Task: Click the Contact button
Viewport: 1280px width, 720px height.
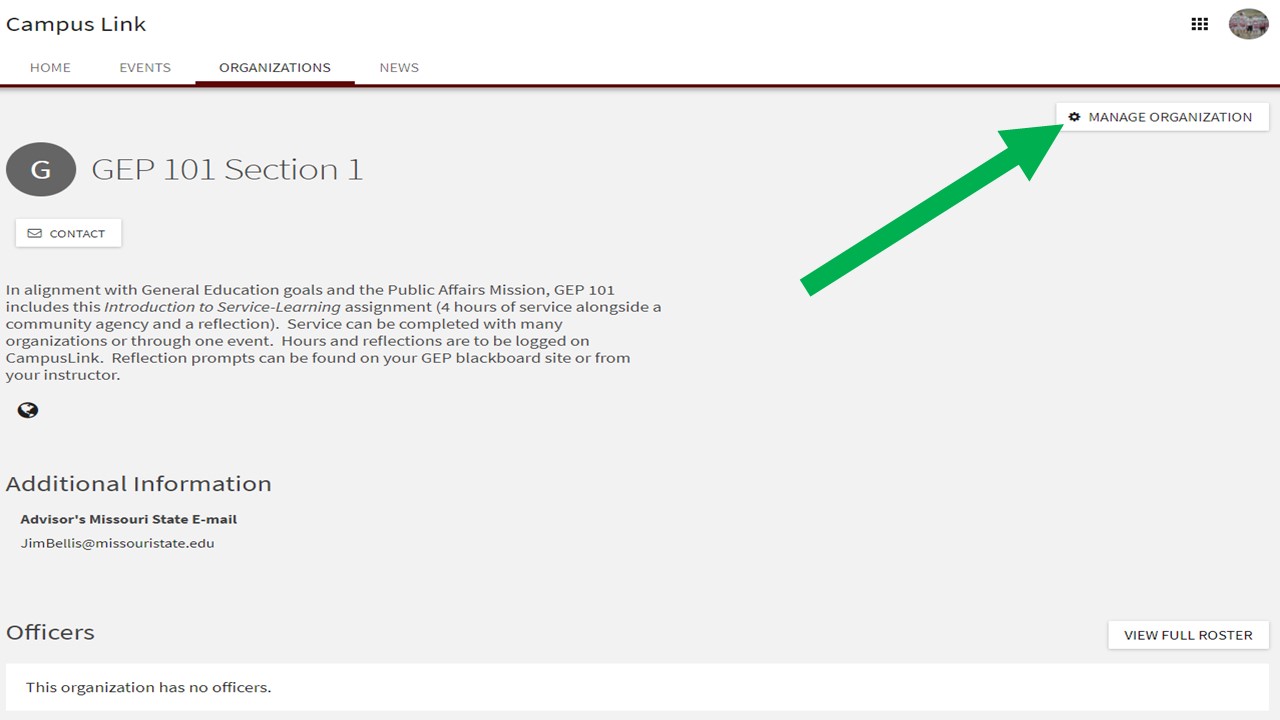Action: pyautogui.click(x=68, y=233)
